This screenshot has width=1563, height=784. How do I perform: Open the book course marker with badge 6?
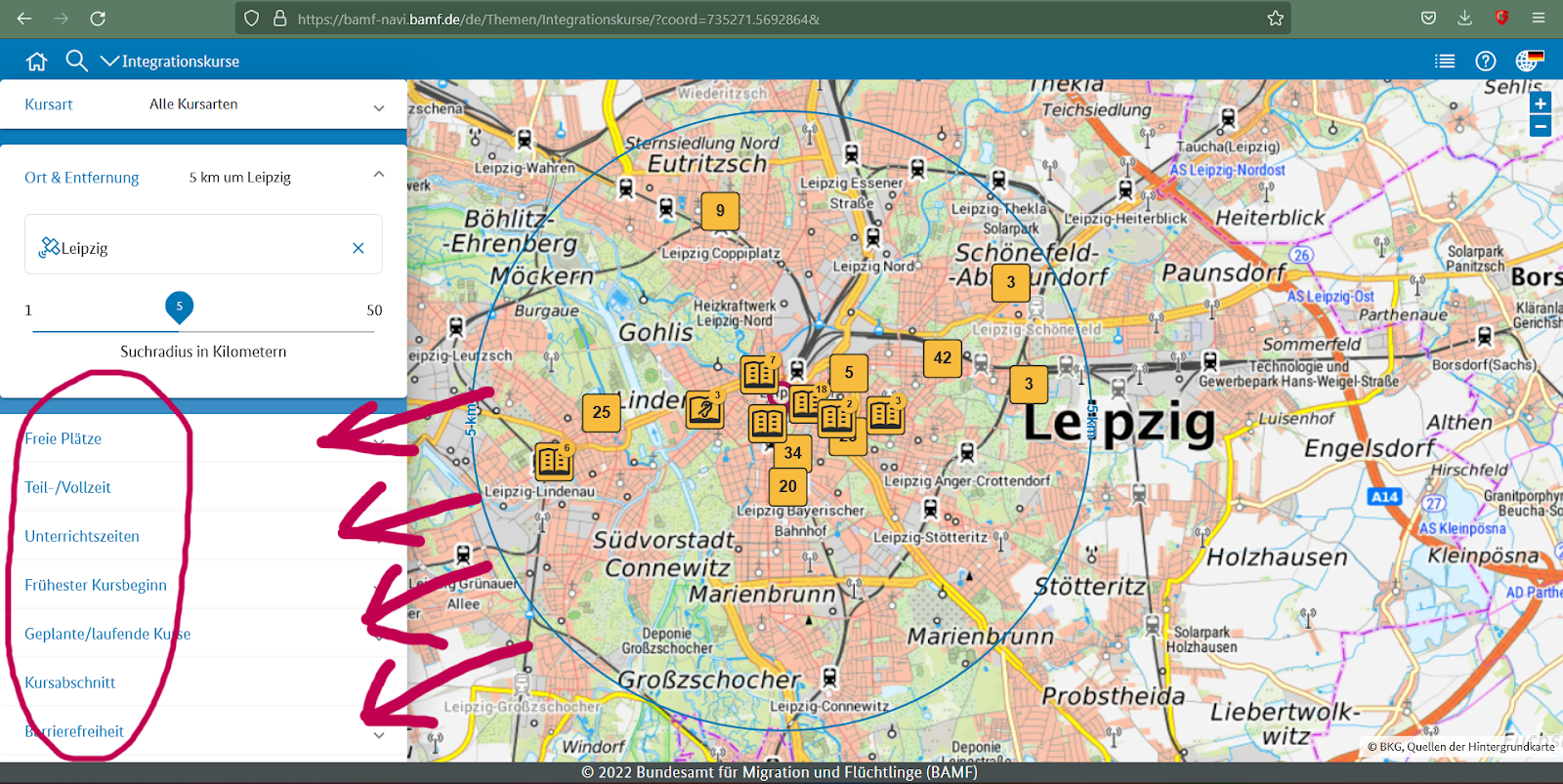click(553, 461)
